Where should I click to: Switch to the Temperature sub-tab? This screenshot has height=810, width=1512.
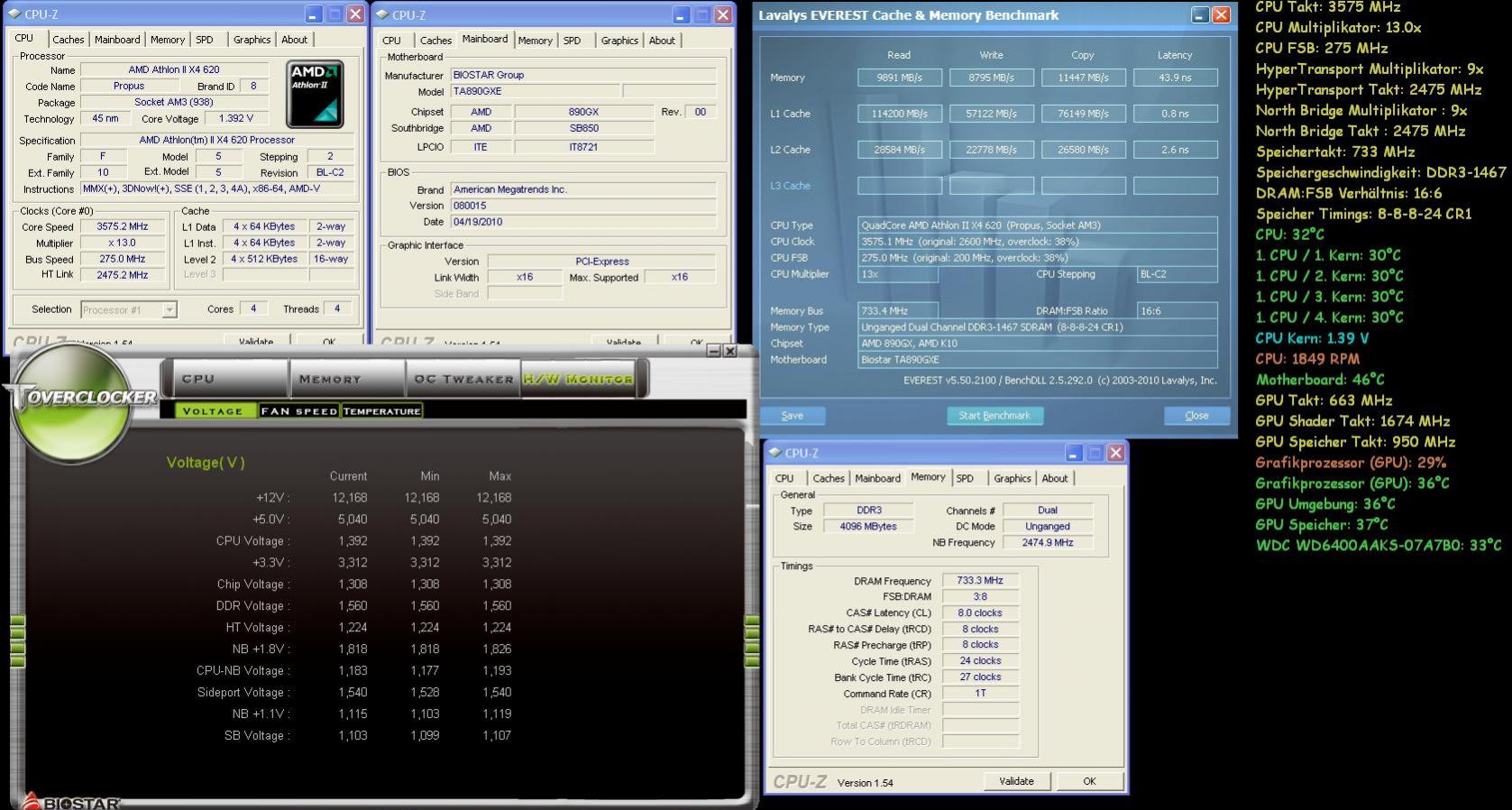click(381, 410)
